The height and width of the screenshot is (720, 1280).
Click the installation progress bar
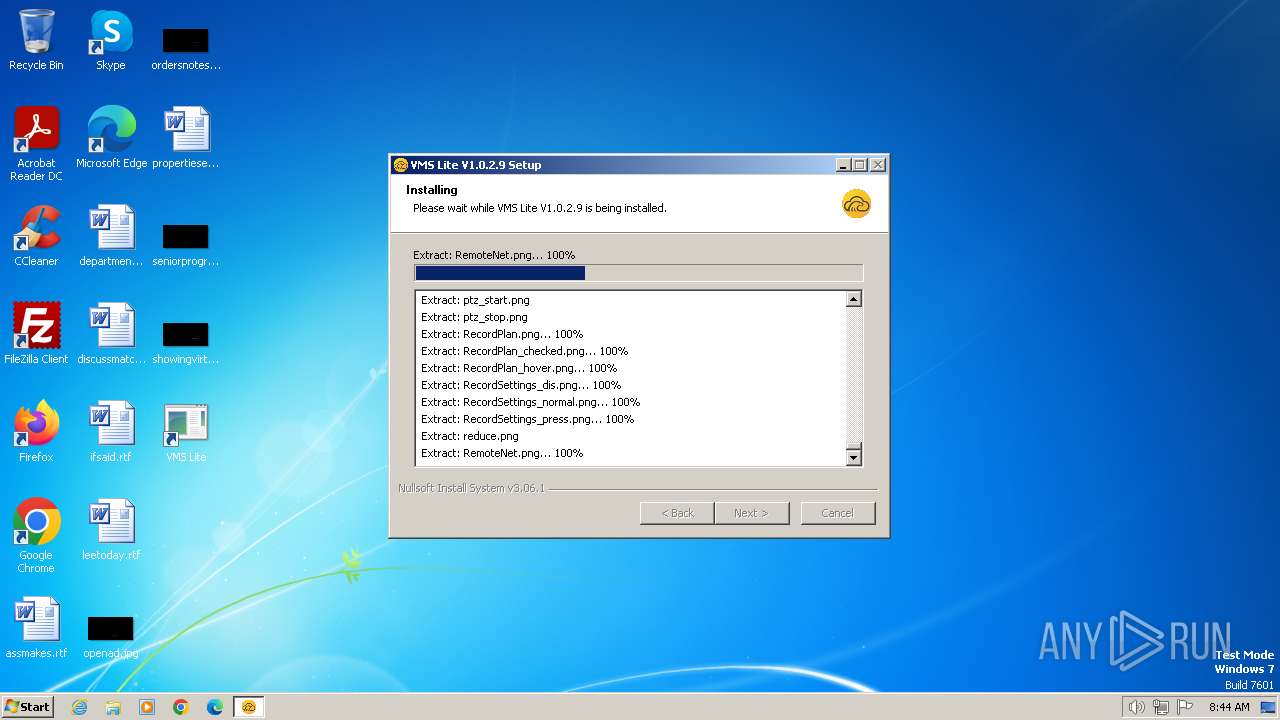(638, 273)
